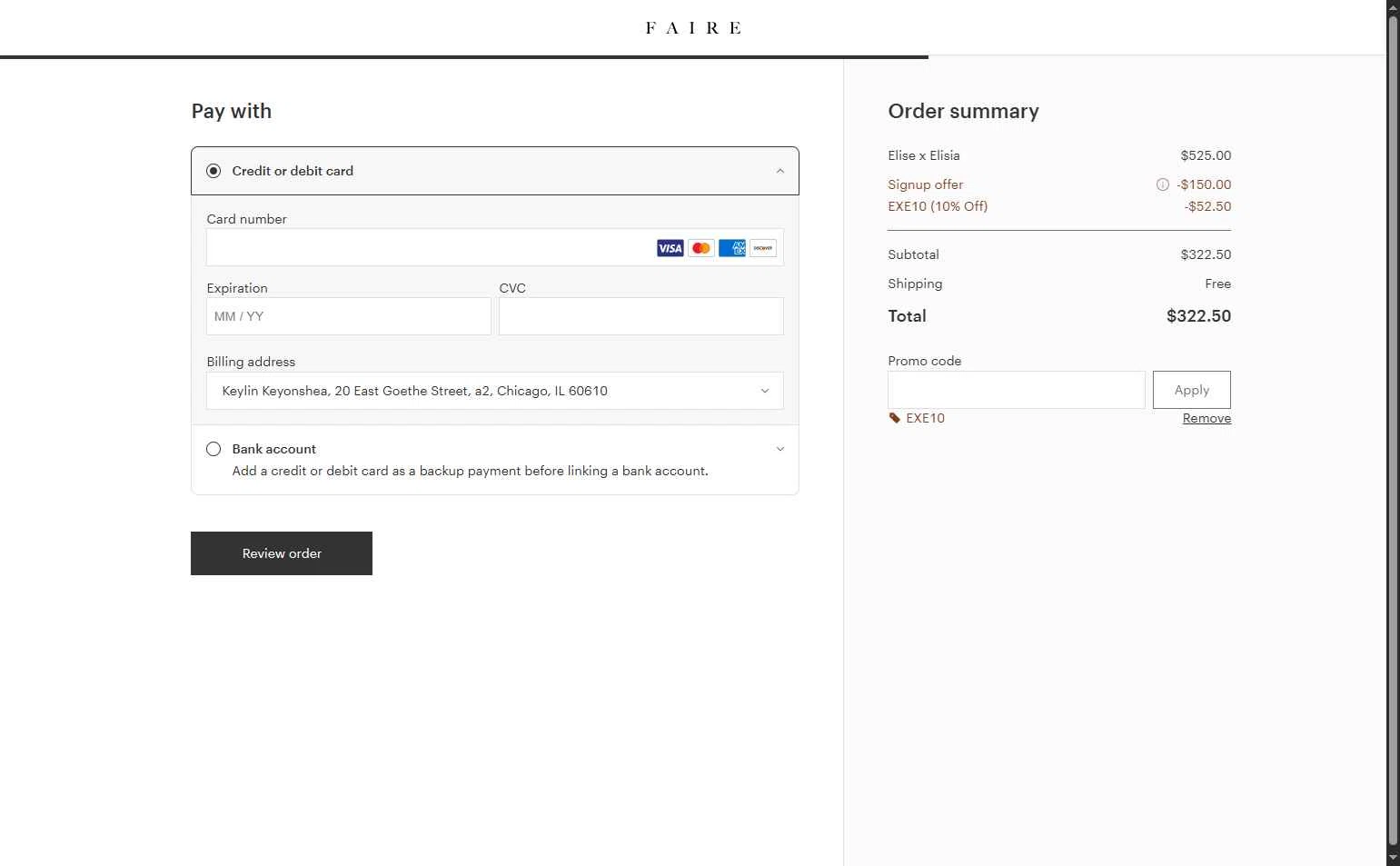Select Credit or debit card option
The image size is (1400, 866).
(213, 171)
